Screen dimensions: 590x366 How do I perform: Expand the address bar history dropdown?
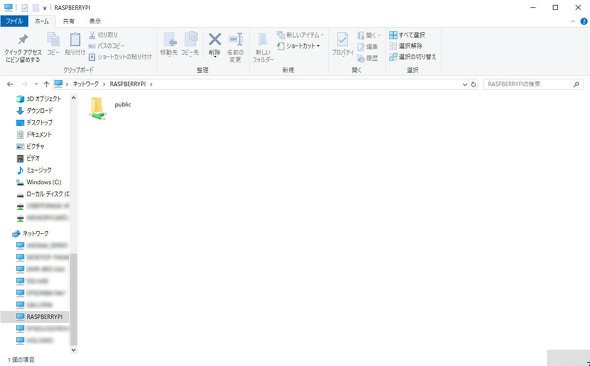(x=465, y=85)
